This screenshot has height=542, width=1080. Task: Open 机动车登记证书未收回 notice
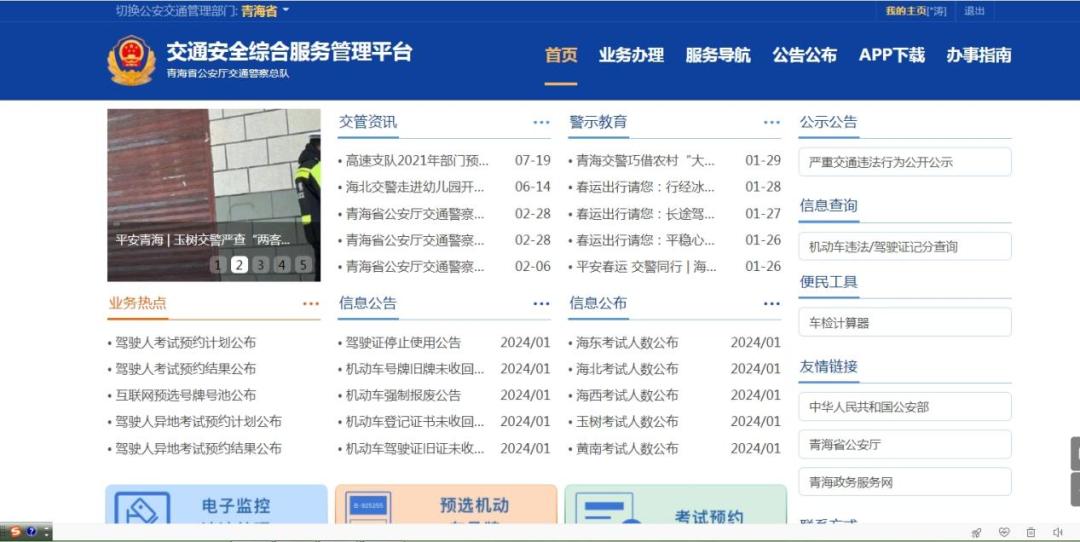point(415,422)
